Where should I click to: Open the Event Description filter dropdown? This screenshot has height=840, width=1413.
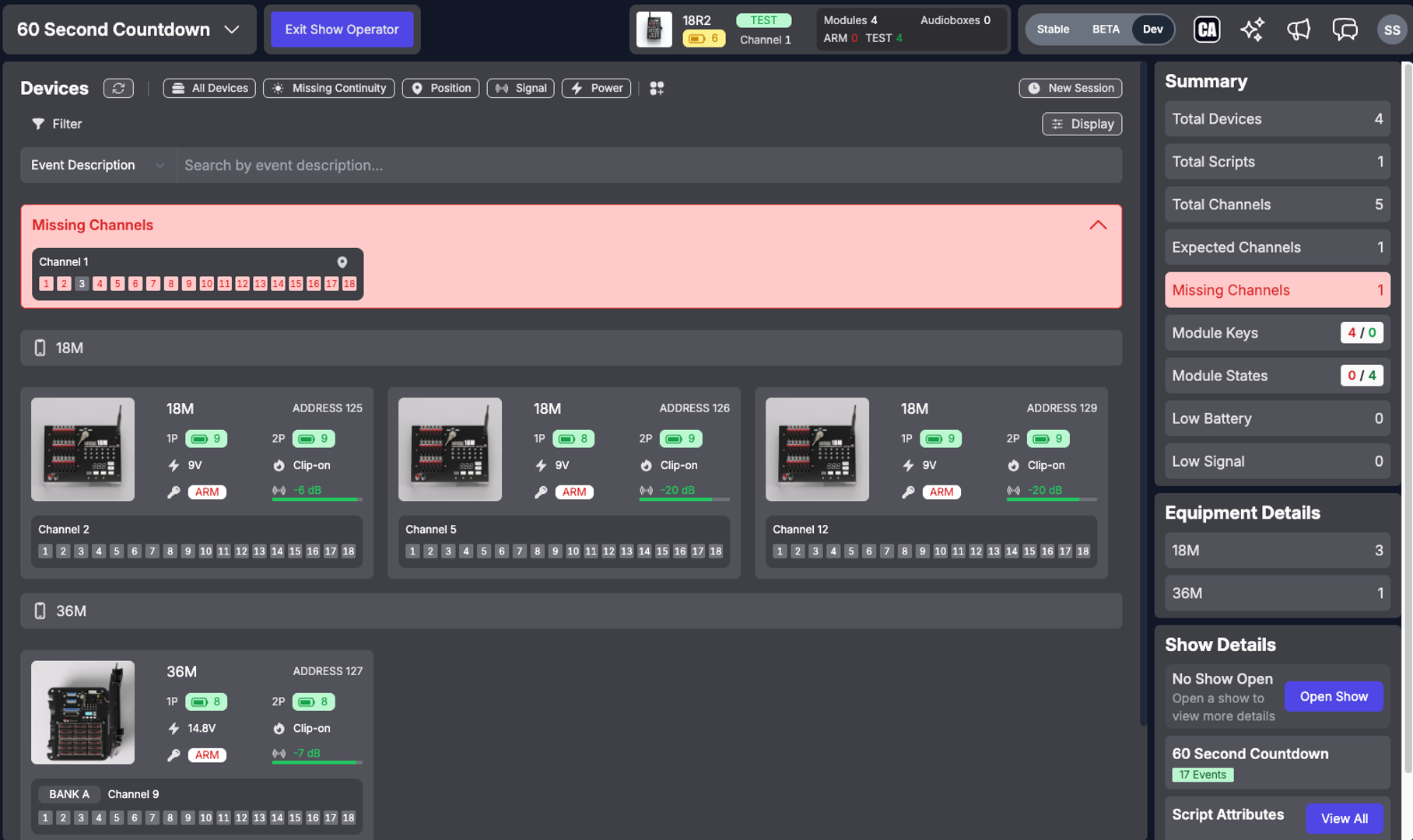pos(98,165)
